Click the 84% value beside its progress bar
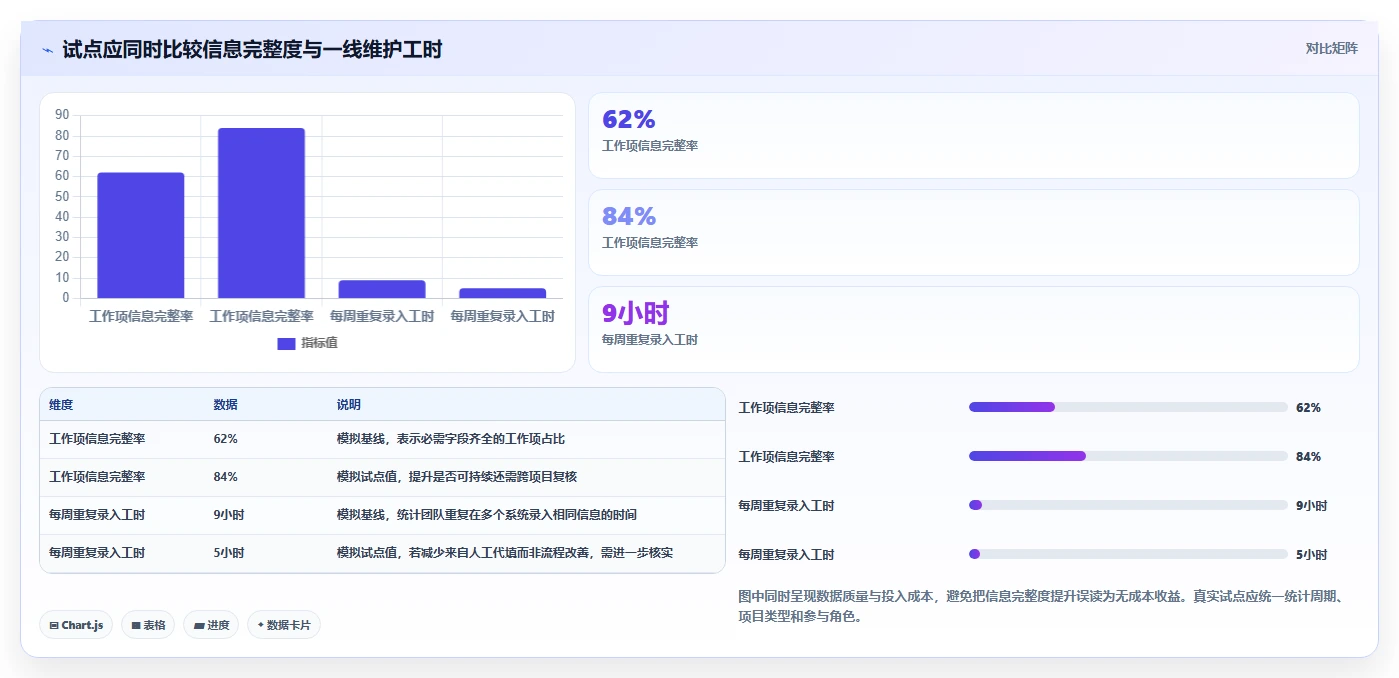This screenshot has width=1399, height=678. tap(1308, 457)
